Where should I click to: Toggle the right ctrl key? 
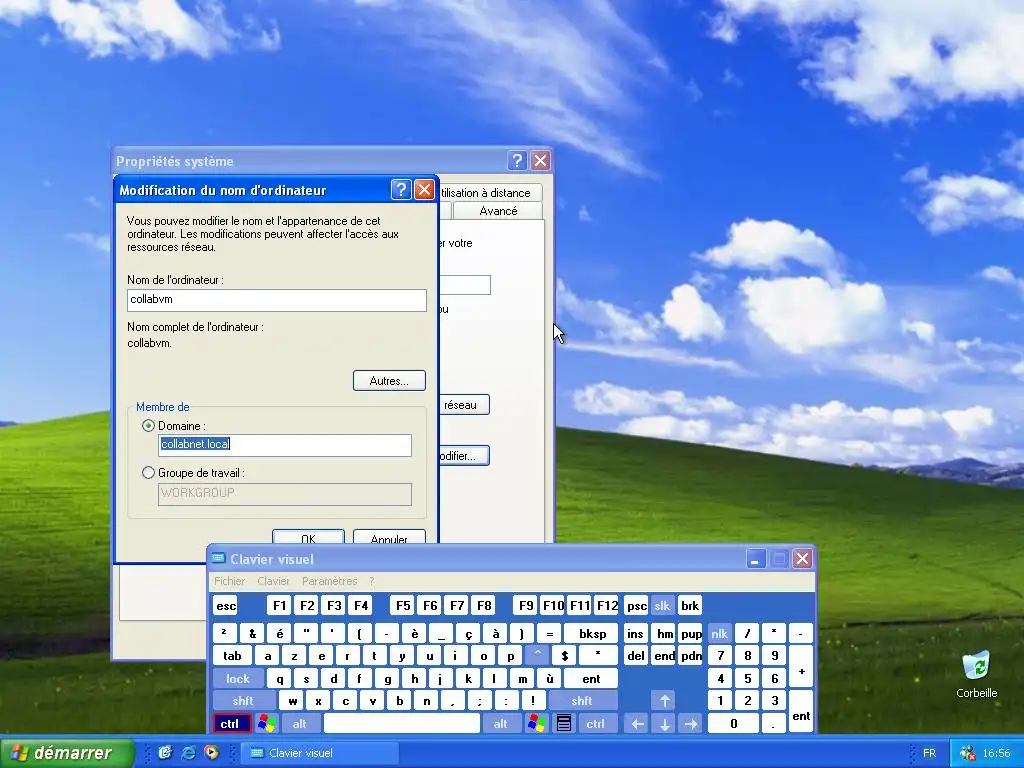click(595, 724)
